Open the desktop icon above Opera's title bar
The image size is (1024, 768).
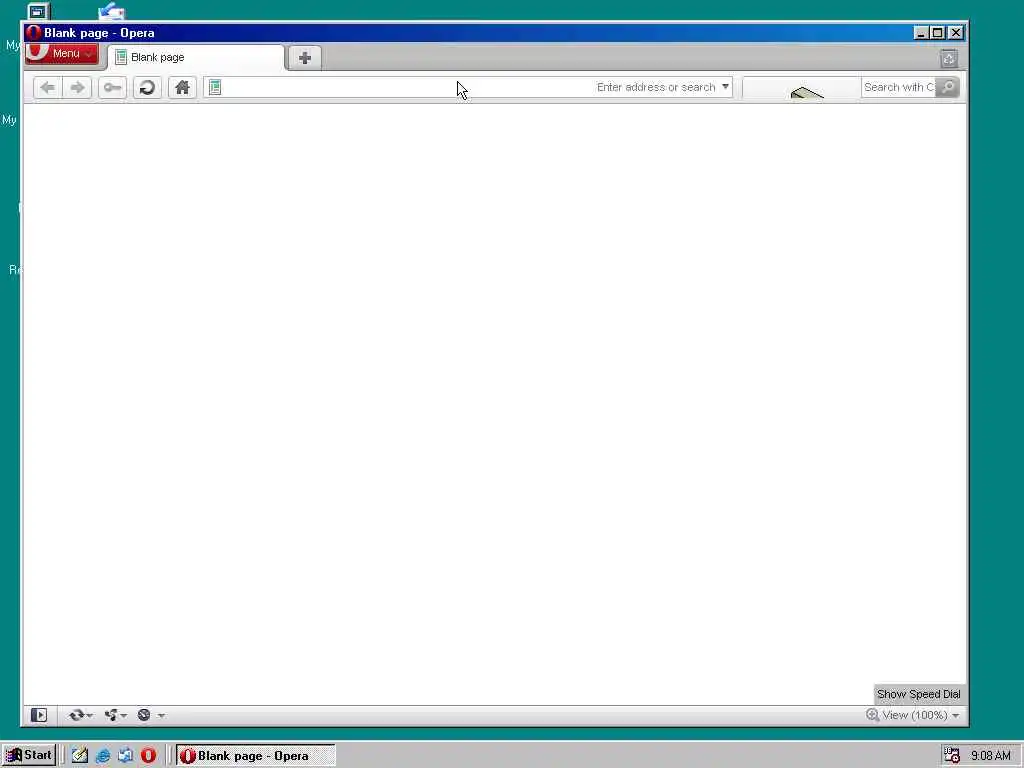(39, 11)
